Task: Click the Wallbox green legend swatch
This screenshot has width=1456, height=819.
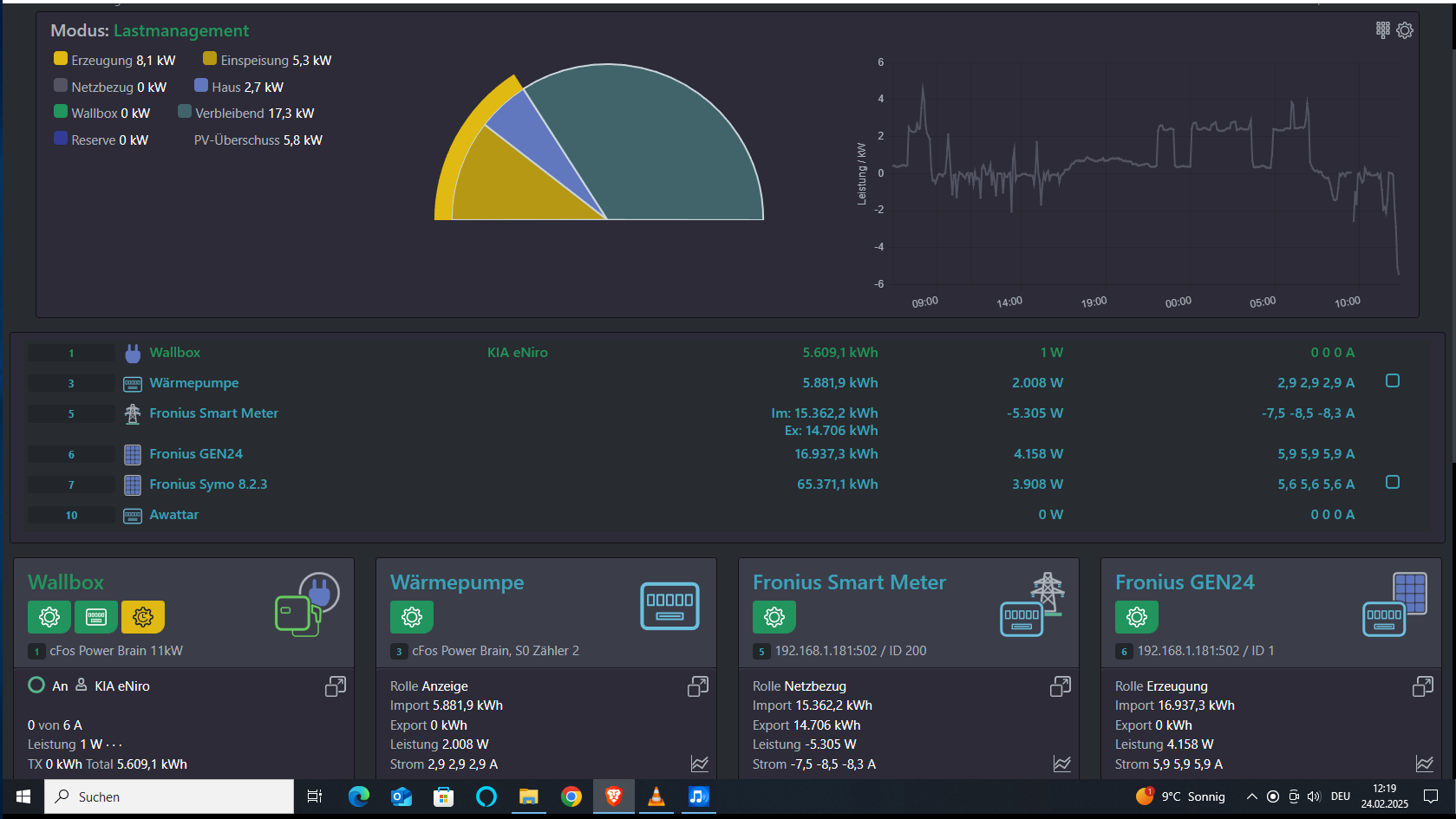Action: (61, 111)
